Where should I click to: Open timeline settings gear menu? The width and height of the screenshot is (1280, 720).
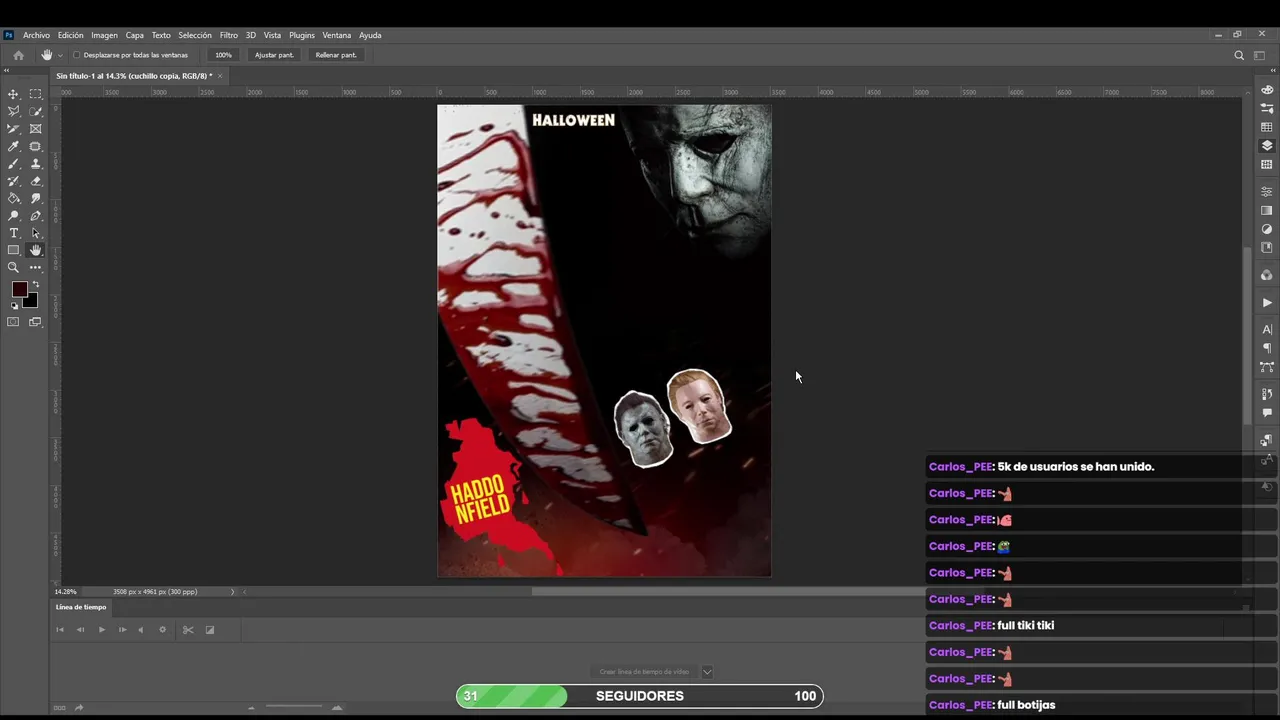[162, 630]
